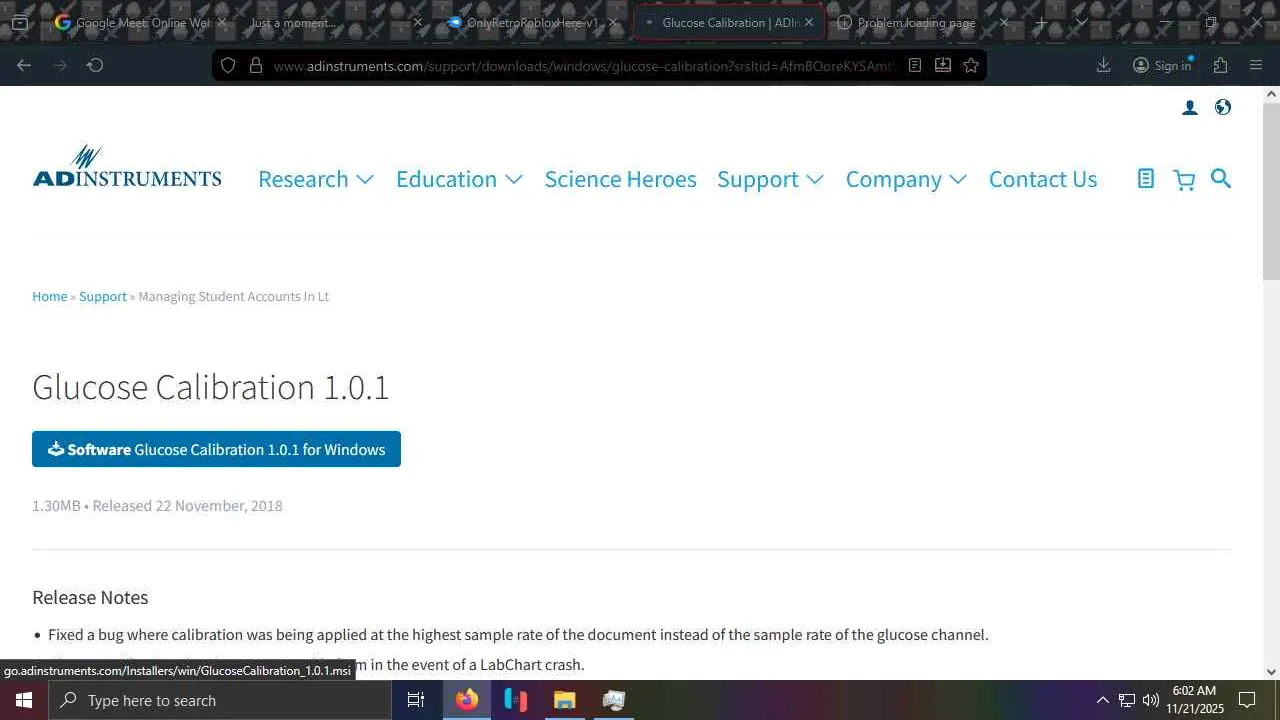Open the site search magnifier

click(x=1221, y=178)
